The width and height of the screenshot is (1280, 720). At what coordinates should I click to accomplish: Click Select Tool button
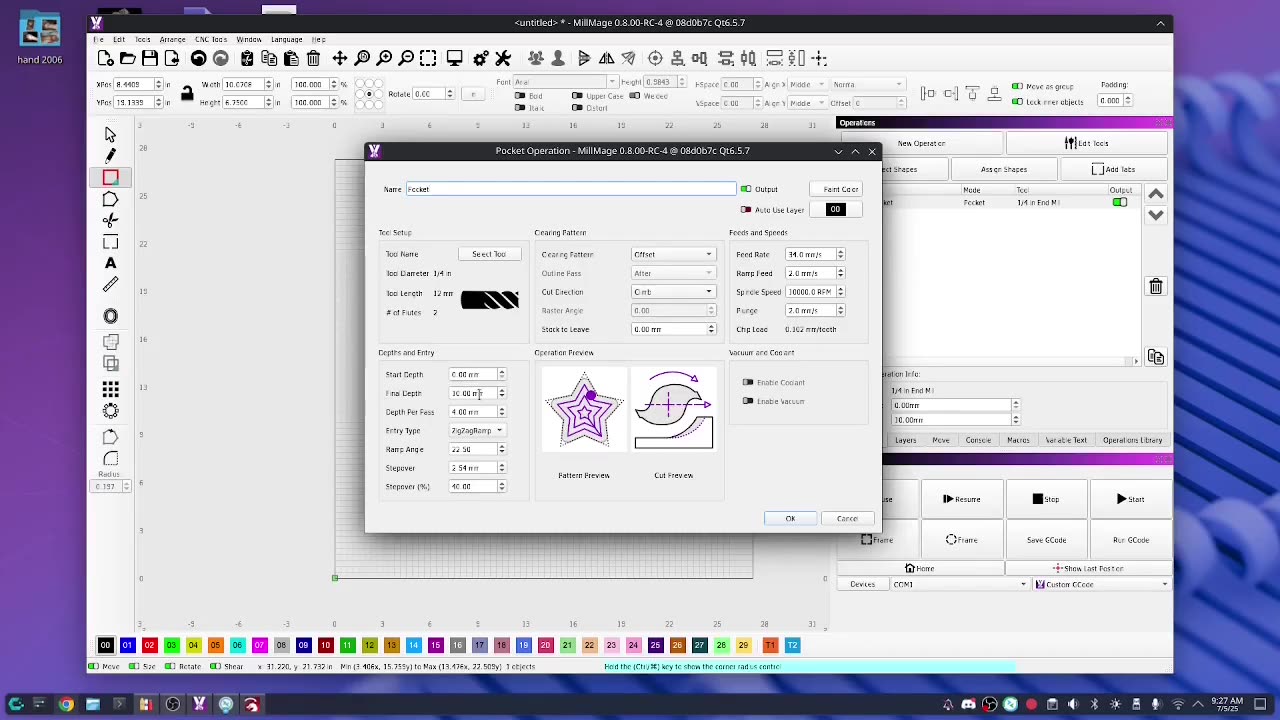pos(489,254)
